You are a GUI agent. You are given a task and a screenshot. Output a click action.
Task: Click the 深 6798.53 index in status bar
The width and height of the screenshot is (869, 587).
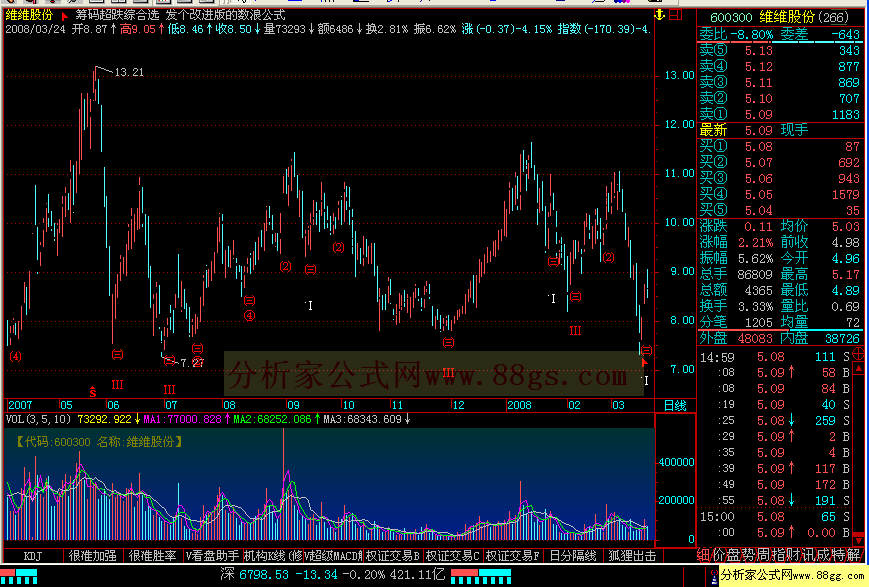[254, 575]
